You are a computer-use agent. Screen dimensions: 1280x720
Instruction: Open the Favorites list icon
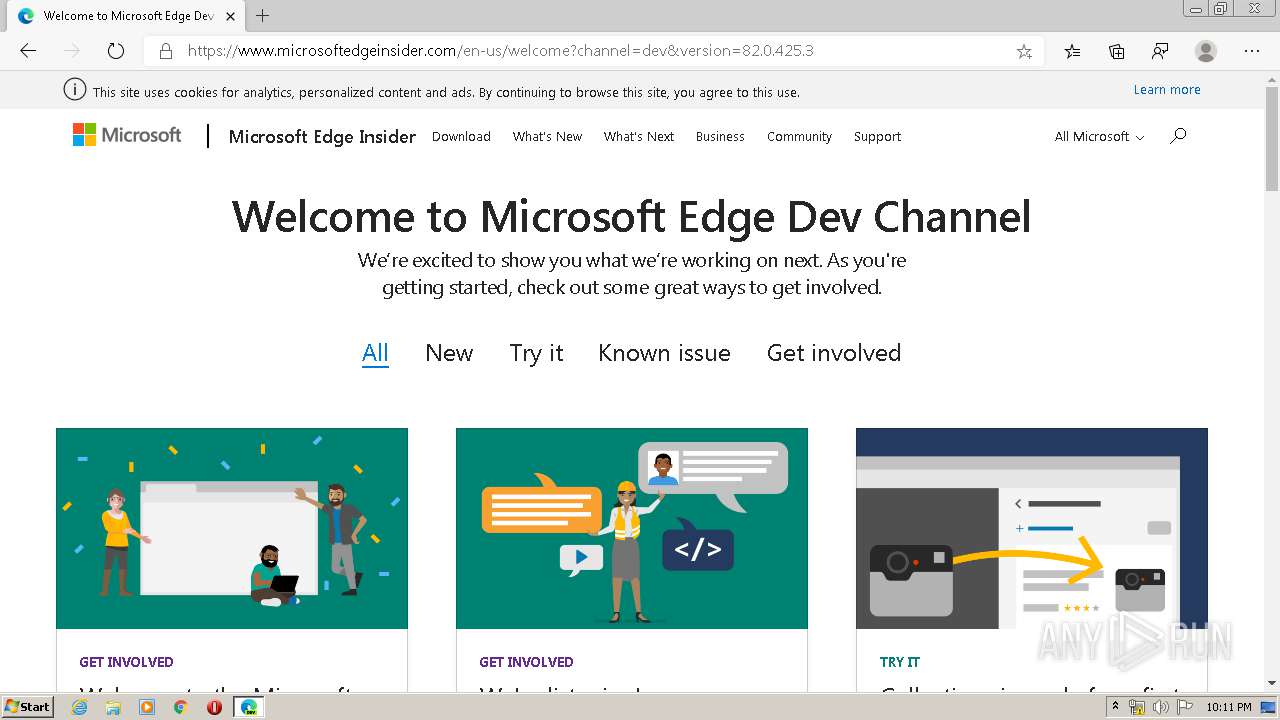coord(1072,51)
